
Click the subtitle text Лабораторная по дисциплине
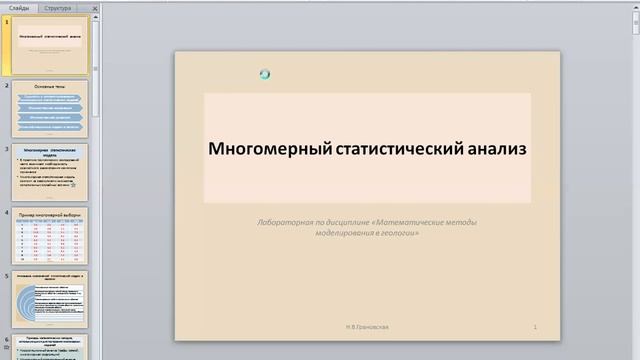pos(367,228)
